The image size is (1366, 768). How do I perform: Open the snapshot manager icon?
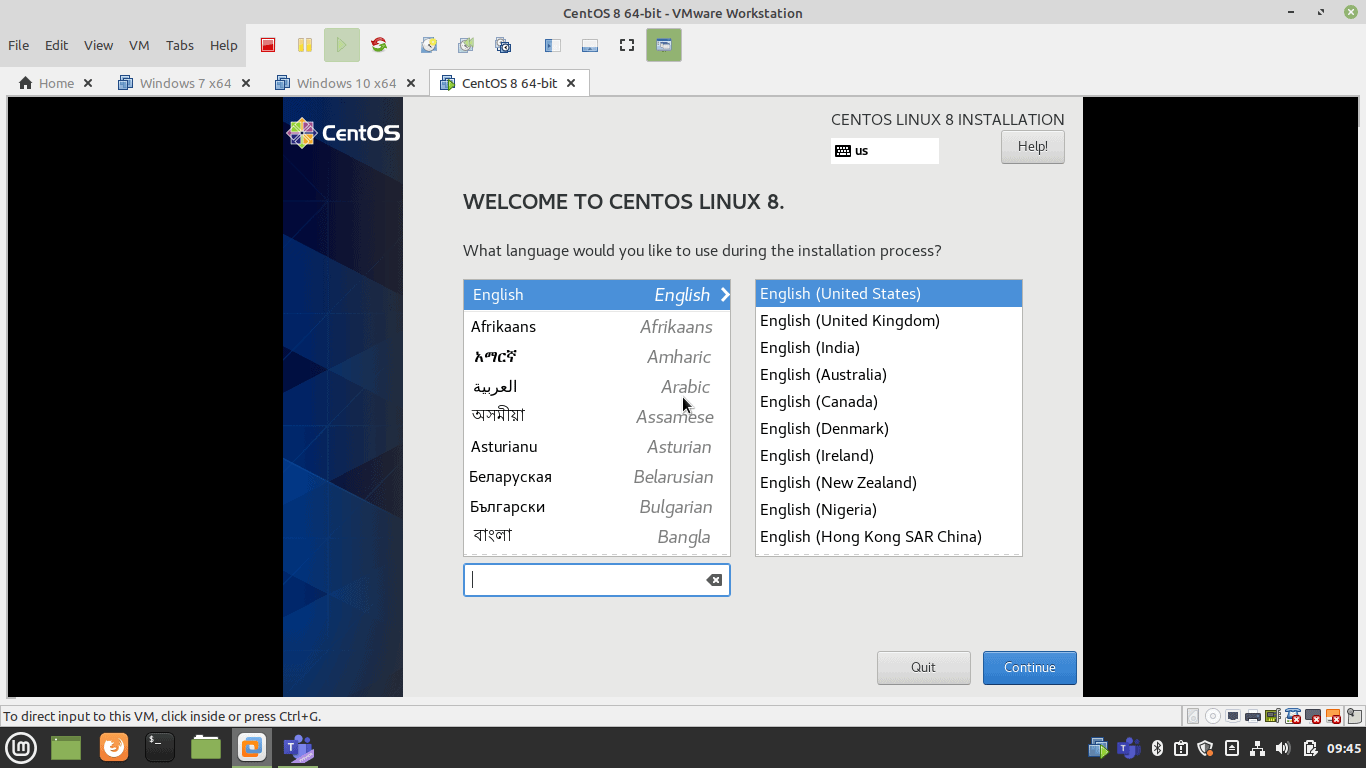tap(503, 45)
